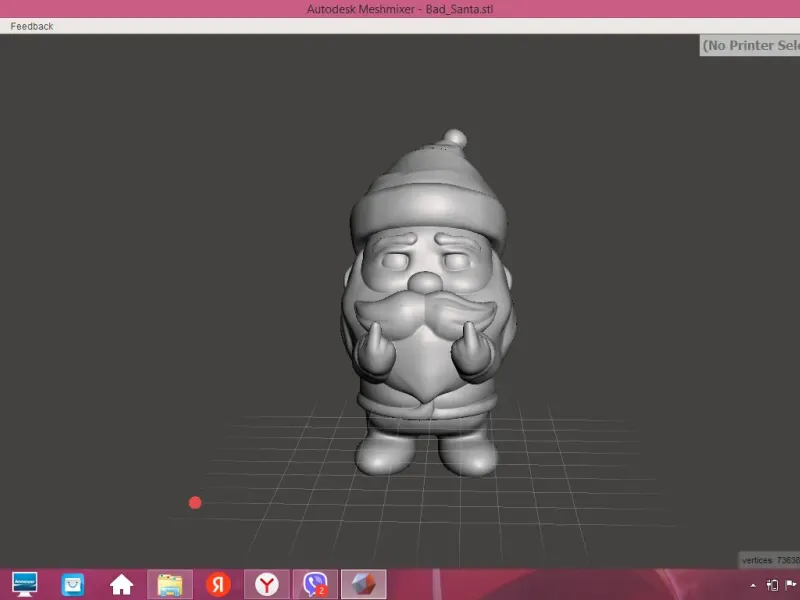Select the Bad Santa model in the viewport
Screen dimensions: 800x600
(x=428, y=303)
